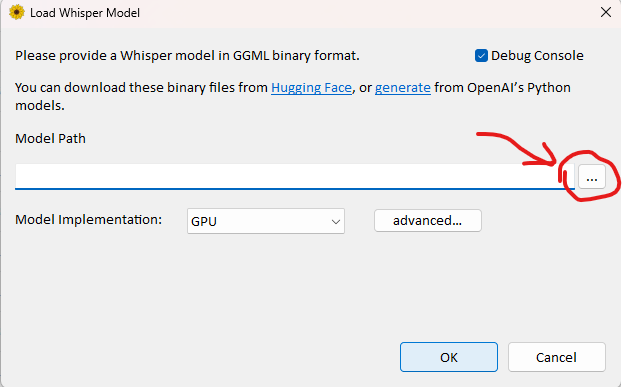Screen dimensions: 622x387
Task: Dismiss dialog with the Cancel button
Action: (x=557, y=357)
